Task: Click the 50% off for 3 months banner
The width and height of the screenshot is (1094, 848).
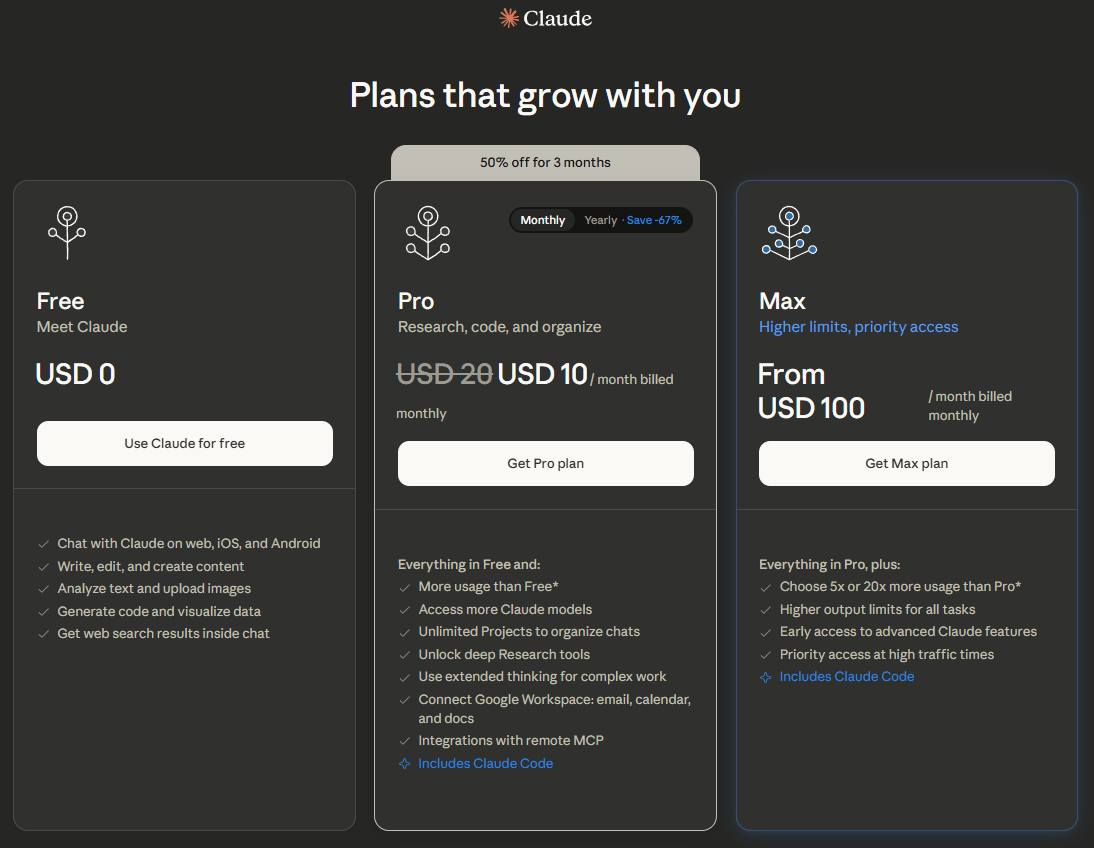Action: [545, 162]
